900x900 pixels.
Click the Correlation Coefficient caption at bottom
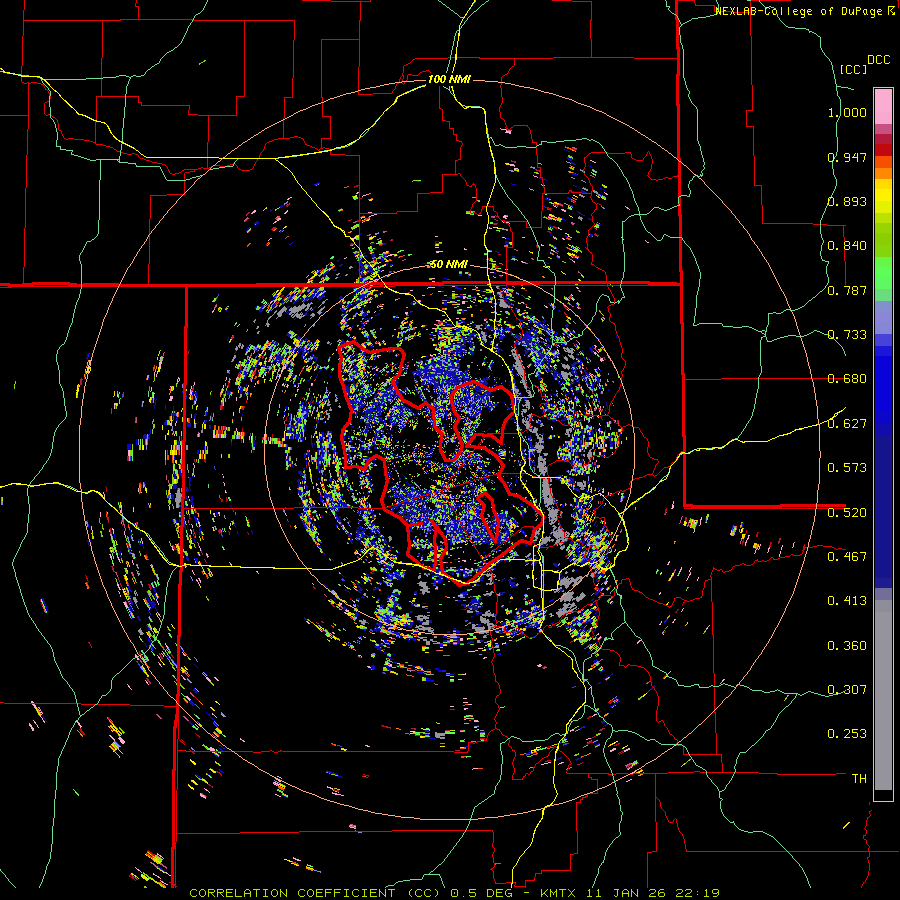point(454,893)
